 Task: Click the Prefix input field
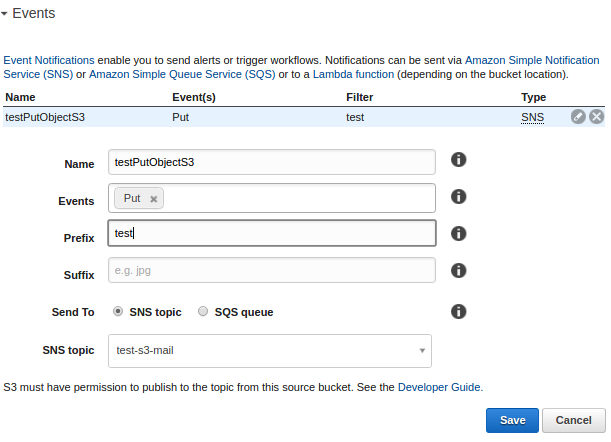click(x=272, y=233)
